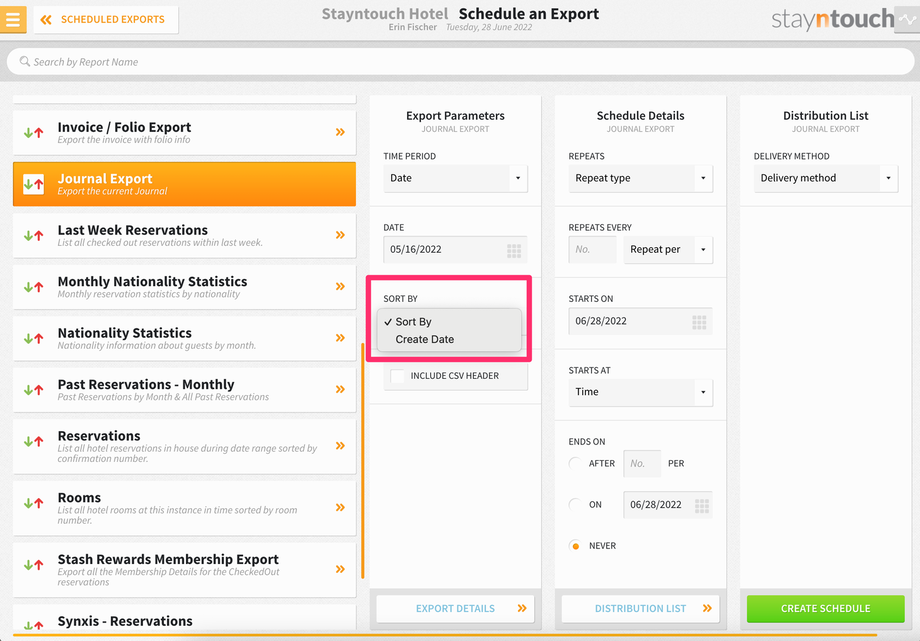Open the chevron for Past Reservations - Monthly
920x641 pixels.
coord(340,389)
